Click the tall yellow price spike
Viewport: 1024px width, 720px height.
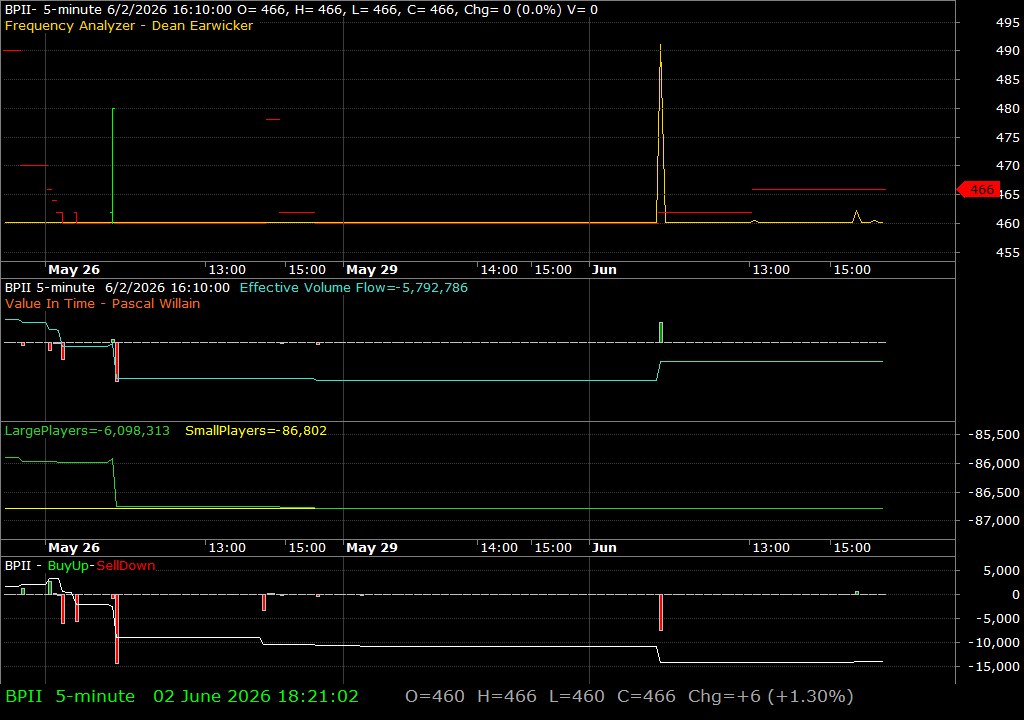click(660, 131)
